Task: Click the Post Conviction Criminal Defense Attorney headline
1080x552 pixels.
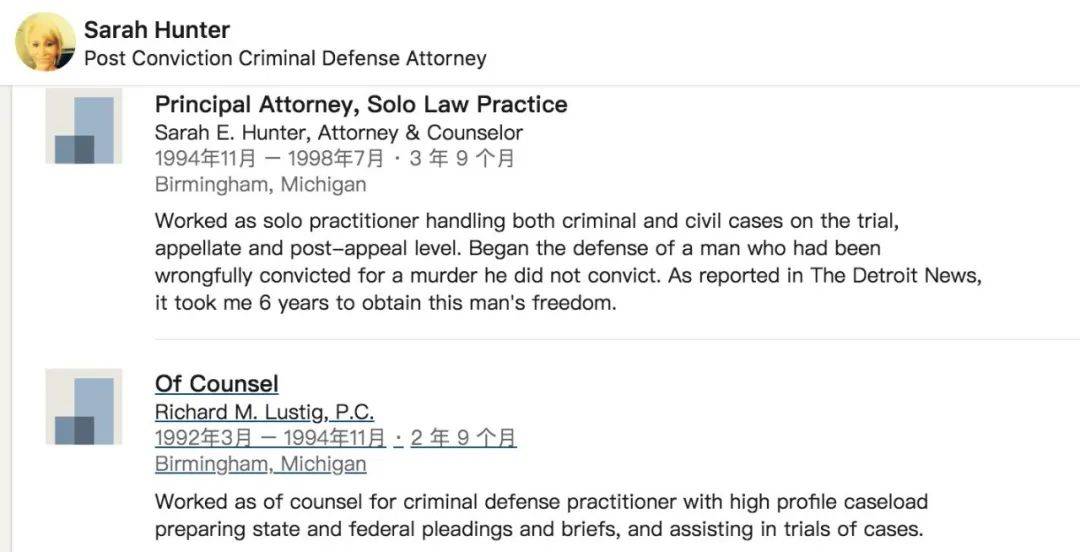Action: point(285,58)
